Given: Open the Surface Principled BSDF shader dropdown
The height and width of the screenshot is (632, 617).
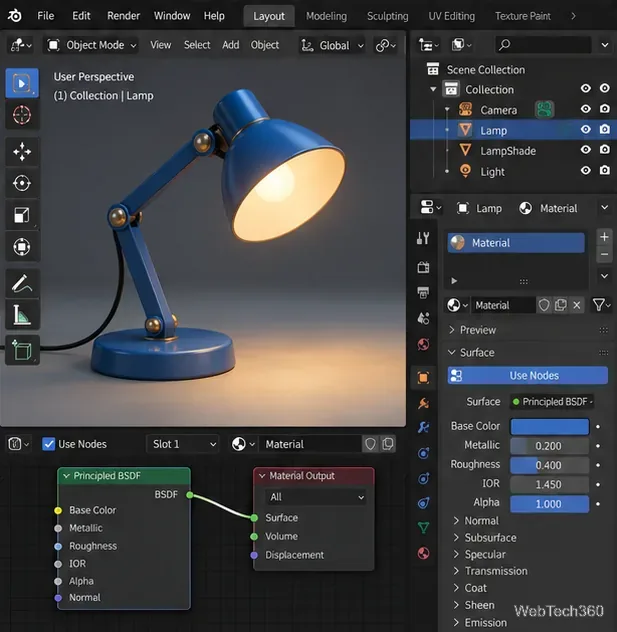Looking at the screenshot, I should pyautogui.click(x=552, y=402).
